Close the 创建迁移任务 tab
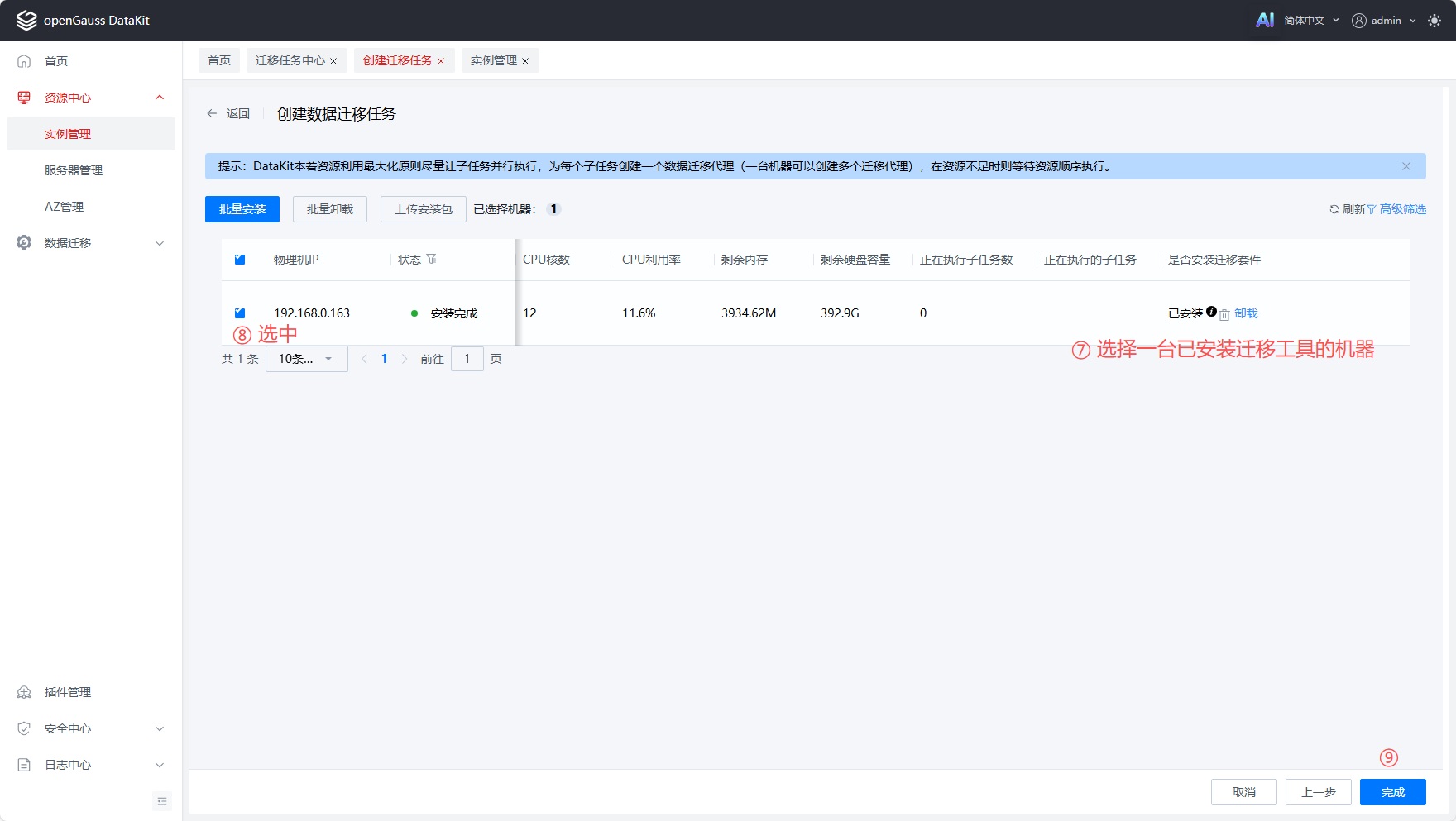Image resolution: width=1456 pixels, height=821 pixels. click(441, 61)
